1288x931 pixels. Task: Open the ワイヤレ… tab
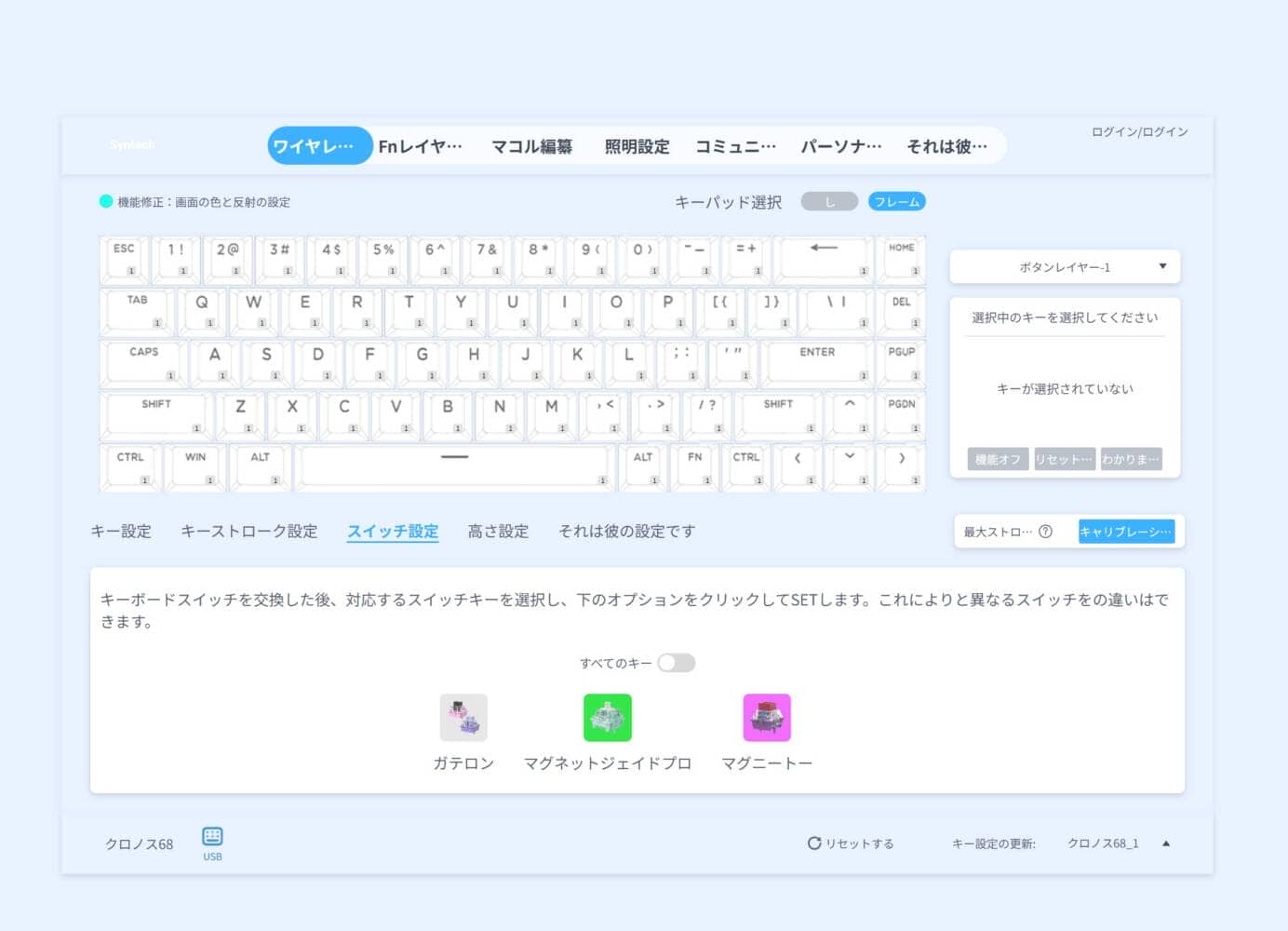pos(319,146)
